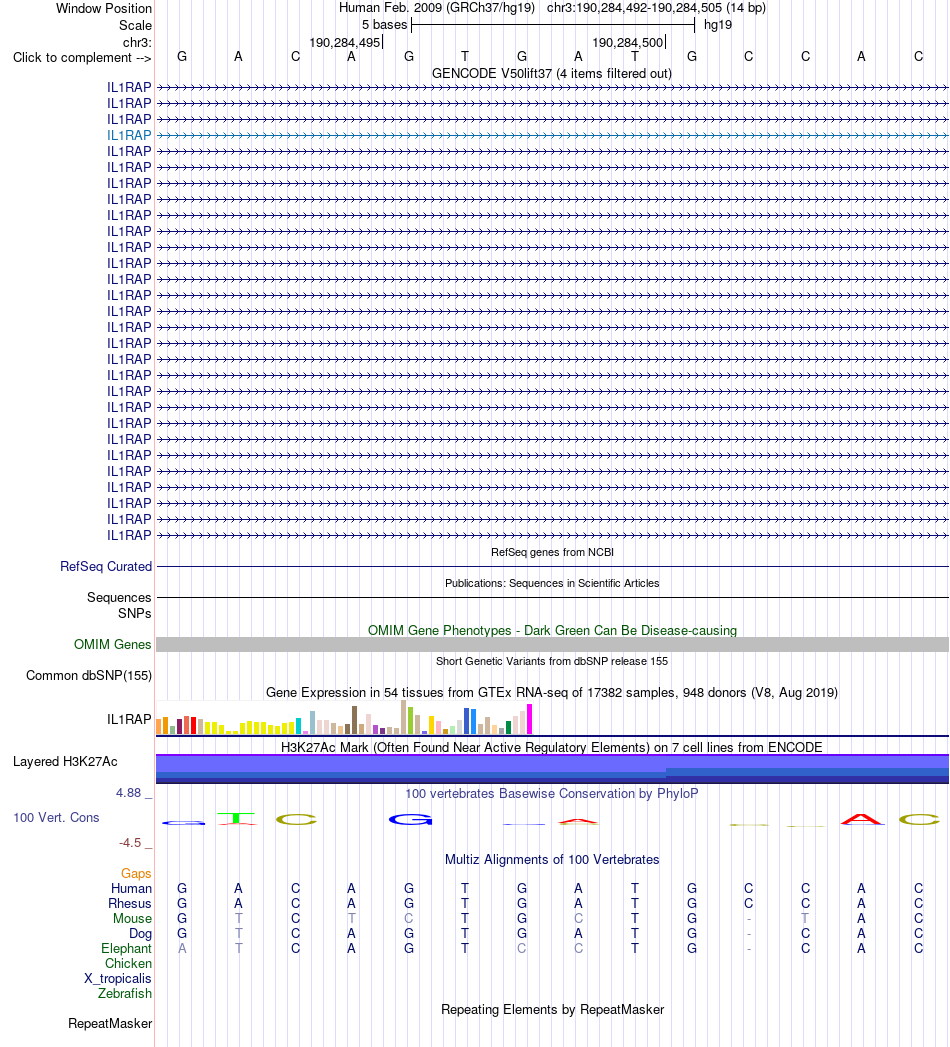Image resolution: width=950 pixels, height=1047 pixels.
Task: Open the RefSeq Curated track label
Action: pyautogui.click(x=106, y=566)
